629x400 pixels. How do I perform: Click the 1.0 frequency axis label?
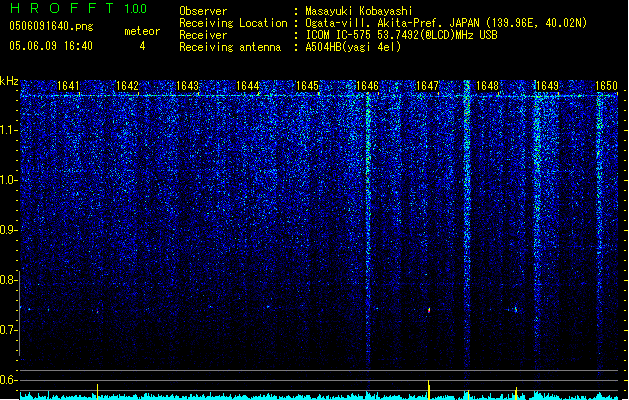(x=9, y=180)
